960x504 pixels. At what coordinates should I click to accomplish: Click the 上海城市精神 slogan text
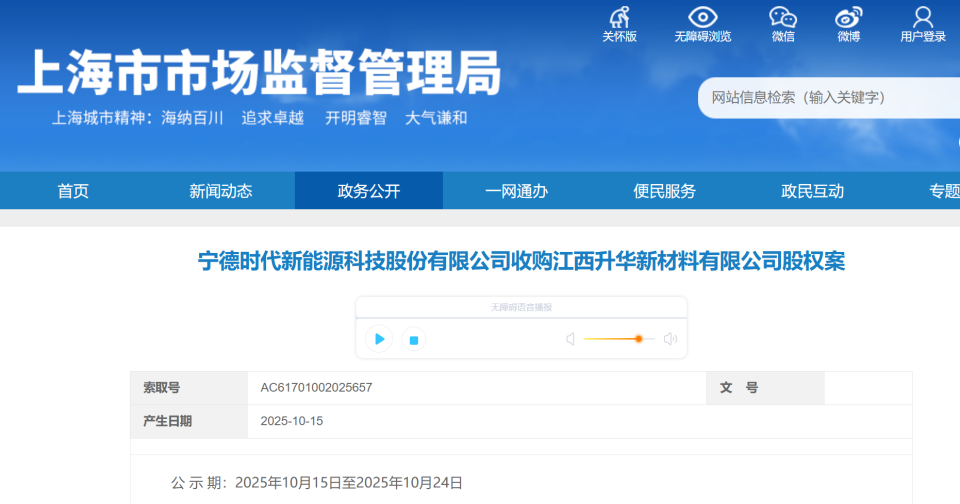[x=259, y=118]
